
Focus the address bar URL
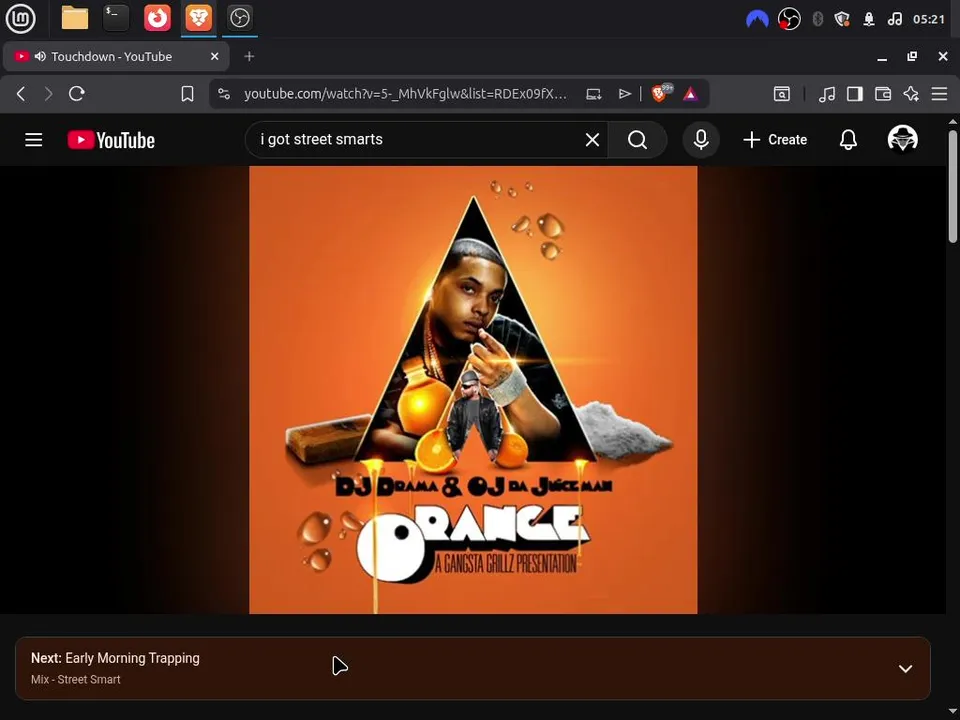click(405, 94)
